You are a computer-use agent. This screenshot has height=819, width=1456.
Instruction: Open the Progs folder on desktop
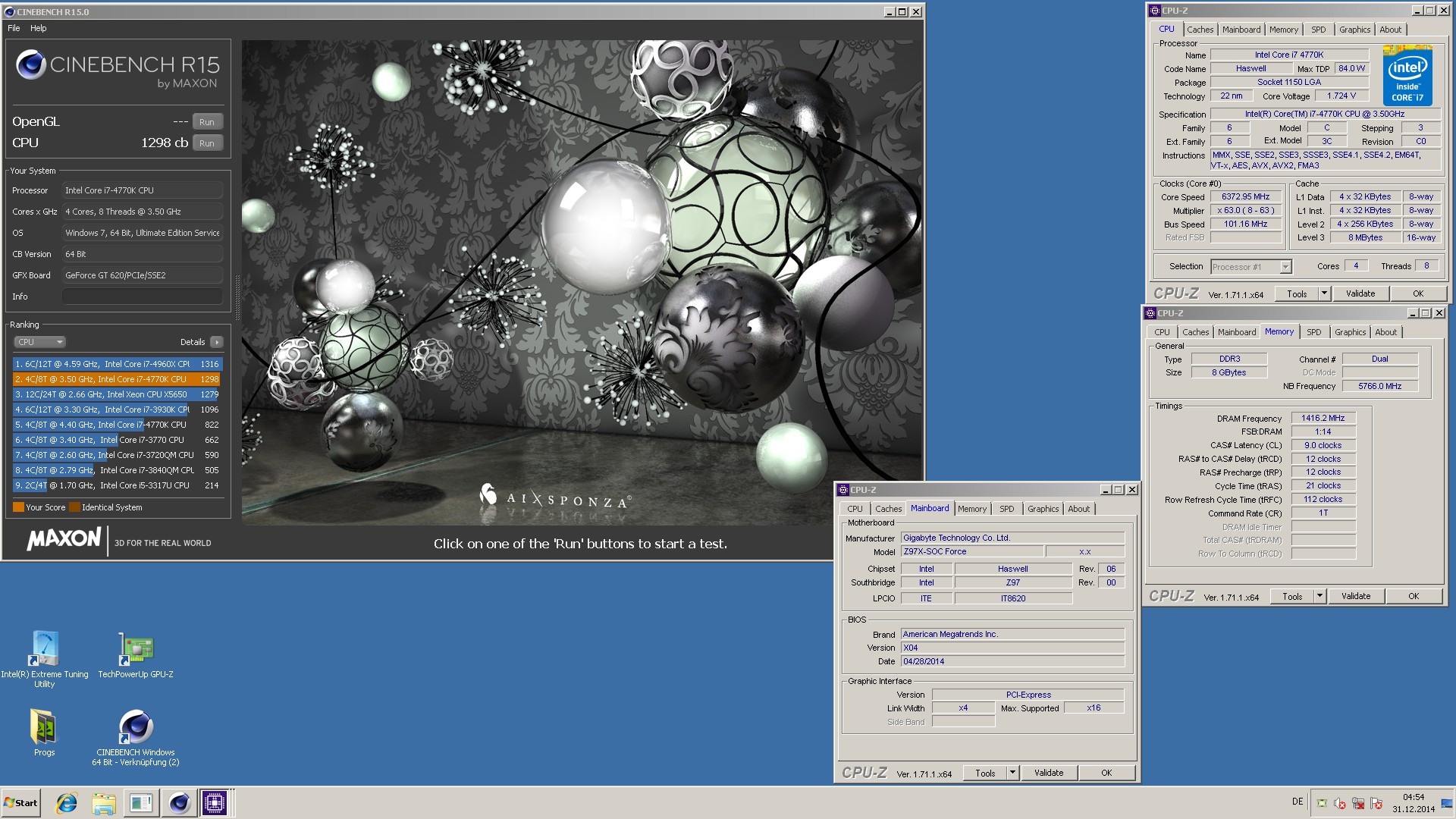[x=44, y=733]
